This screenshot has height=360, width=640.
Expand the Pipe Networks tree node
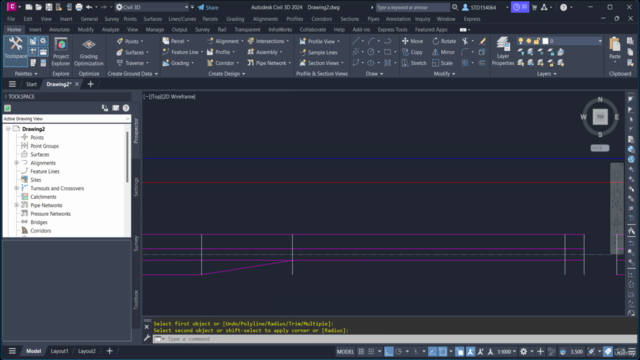point(16,205)
